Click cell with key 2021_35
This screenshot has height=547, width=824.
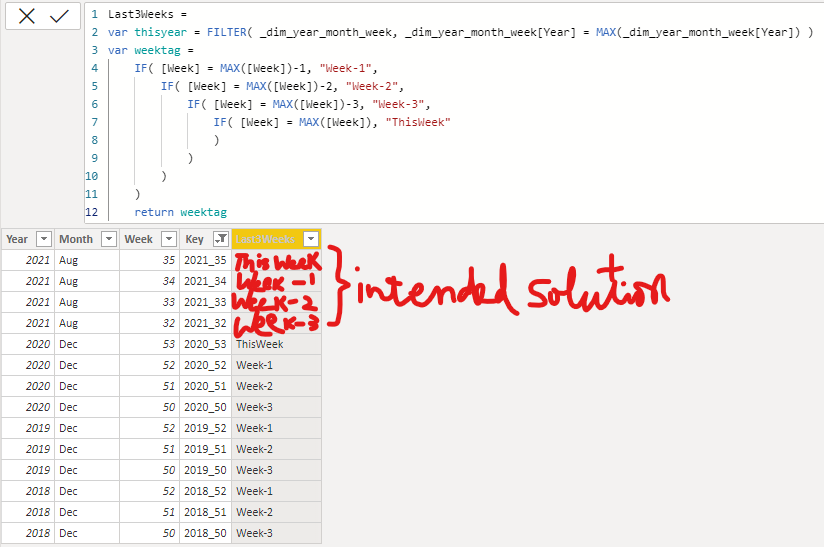(205, 260)
